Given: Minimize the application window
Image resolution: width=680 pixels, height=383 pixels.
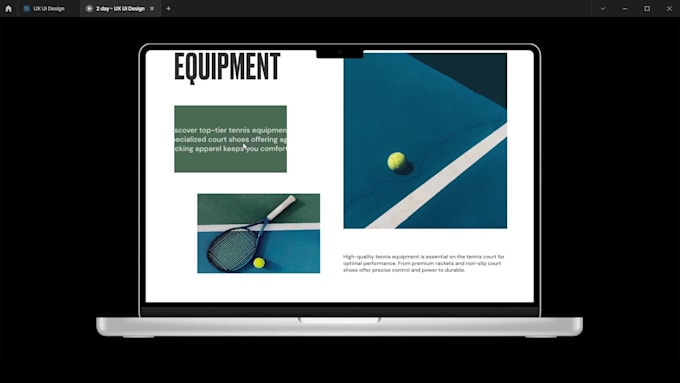Looking at the screenshot, I should [x=625, y=8].
